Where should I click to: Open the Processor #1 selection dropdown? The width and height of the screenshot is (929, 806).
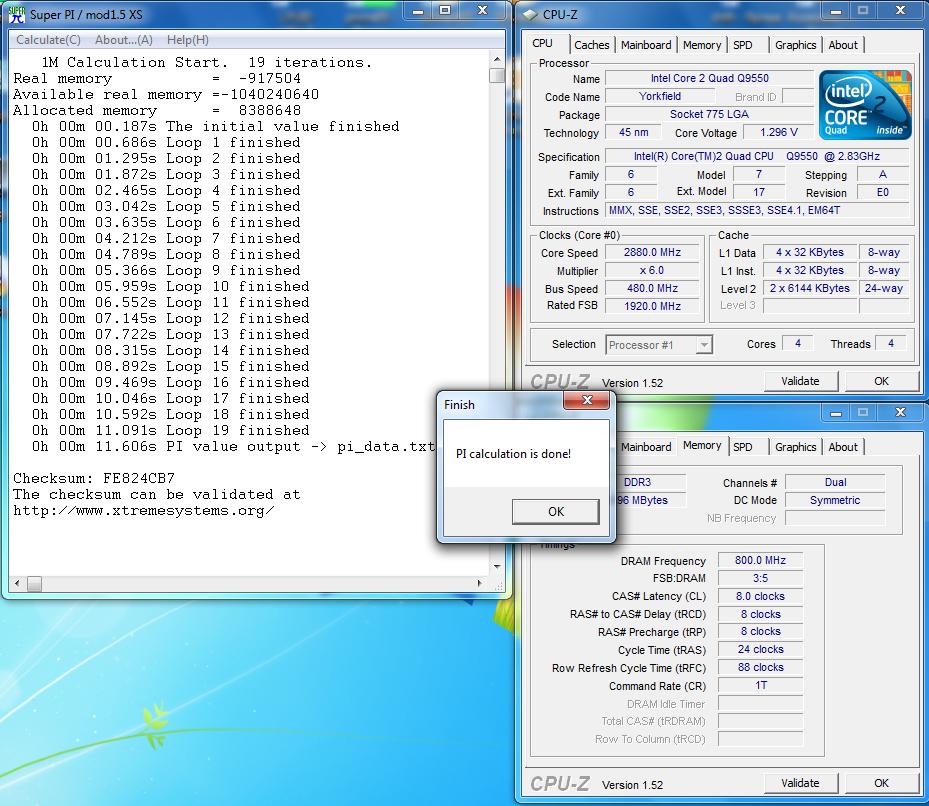(x=703, y=345)
